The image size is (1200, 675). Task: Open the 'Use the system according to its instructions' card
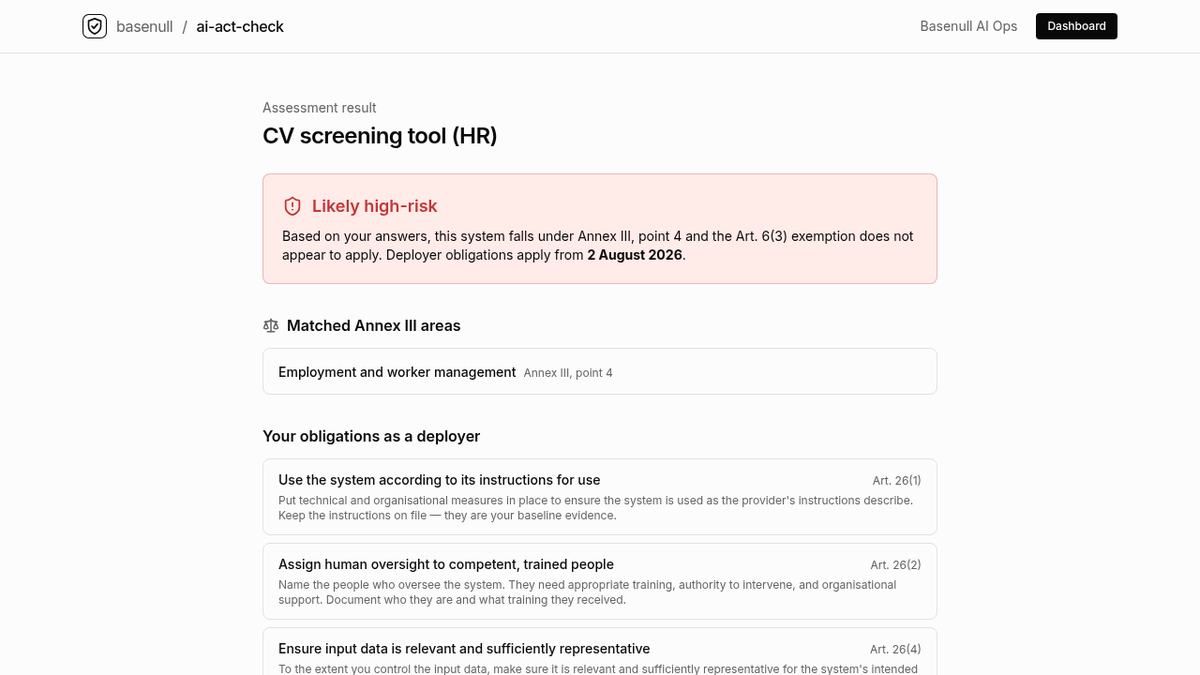[599, 497]
